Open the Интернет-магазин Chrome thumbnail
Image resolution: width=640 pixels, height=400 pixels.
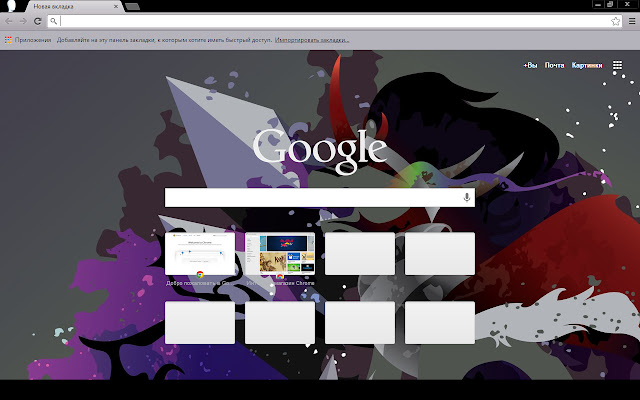pyautogui.click(x=280, y=254)
